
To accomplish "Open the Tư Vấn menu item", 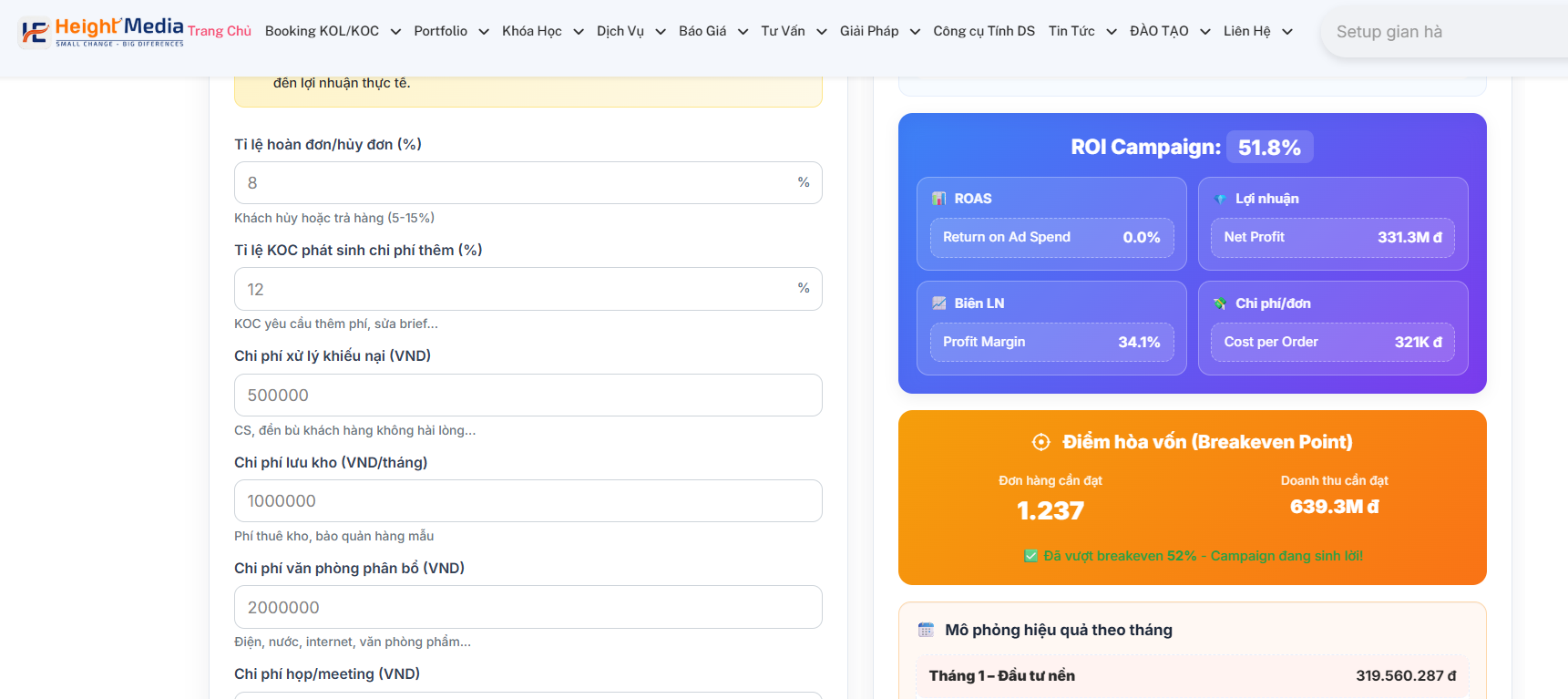I will click(783, 31).
